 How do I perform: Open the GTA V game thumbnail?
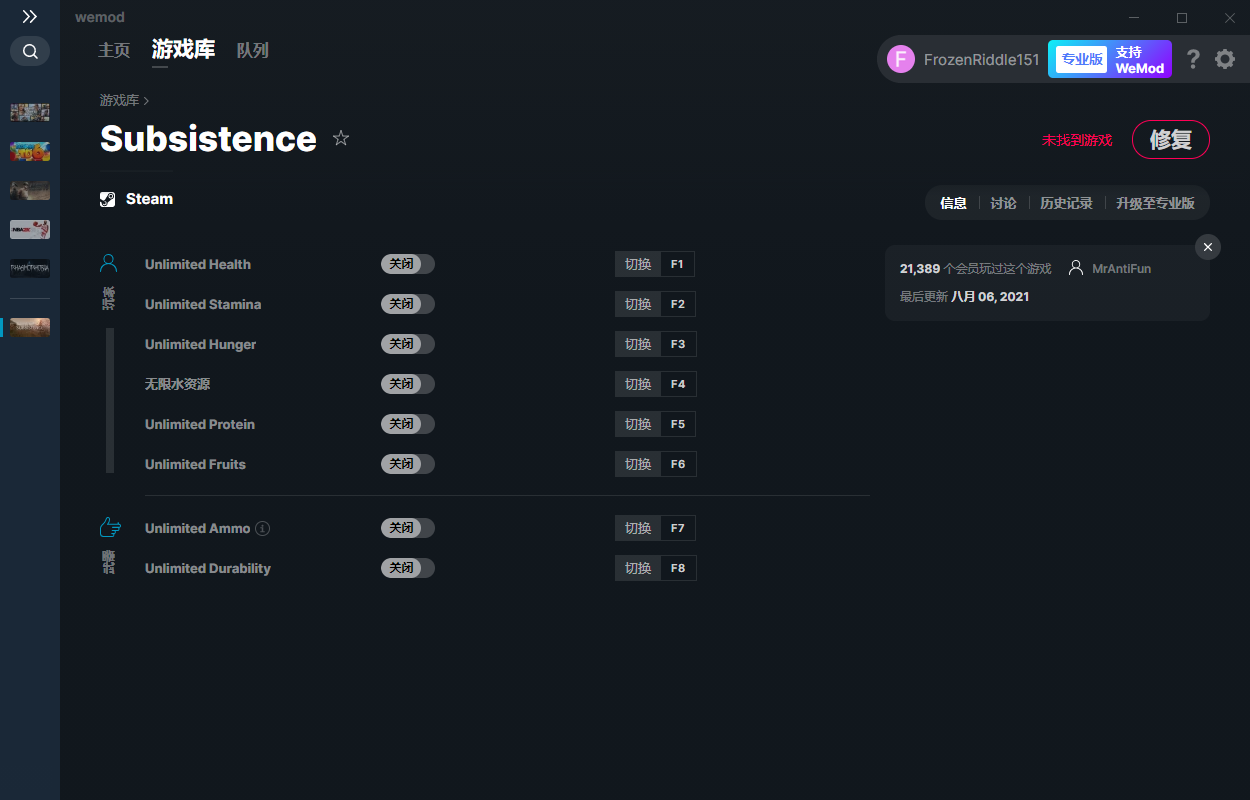pos(30,112)
